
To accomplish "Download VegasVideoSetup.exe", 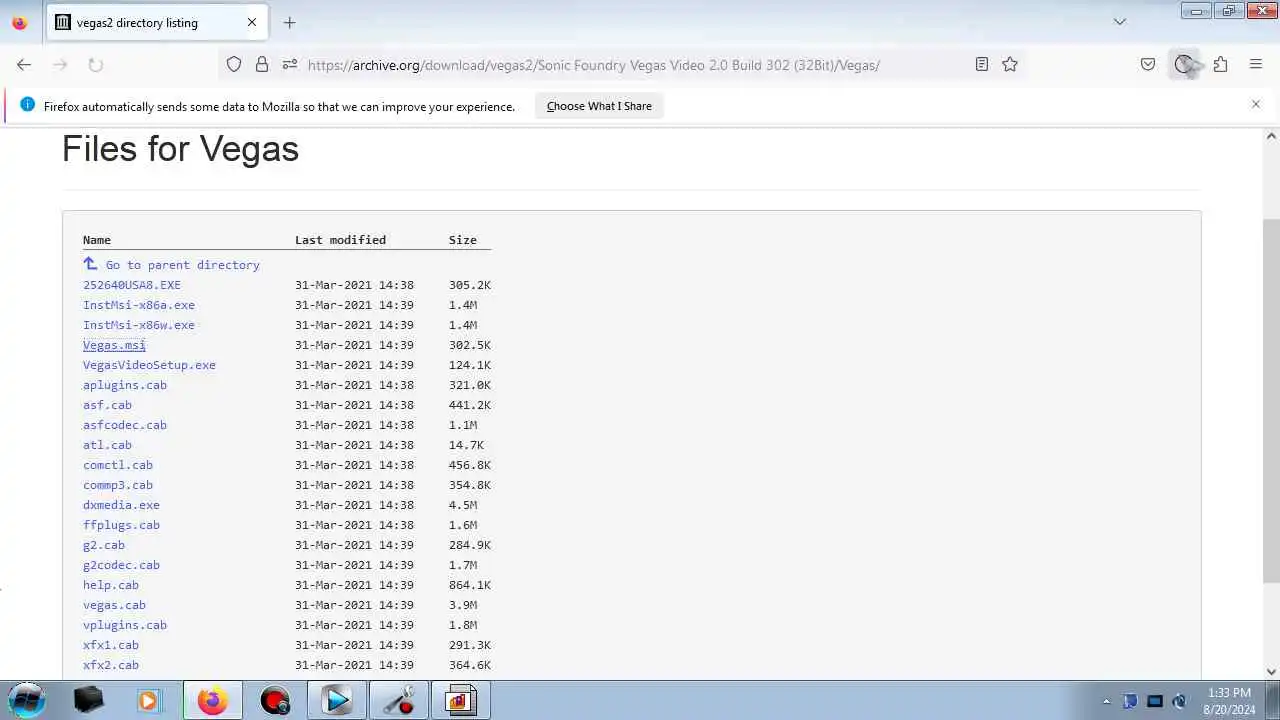I will [x=149, y=365].
